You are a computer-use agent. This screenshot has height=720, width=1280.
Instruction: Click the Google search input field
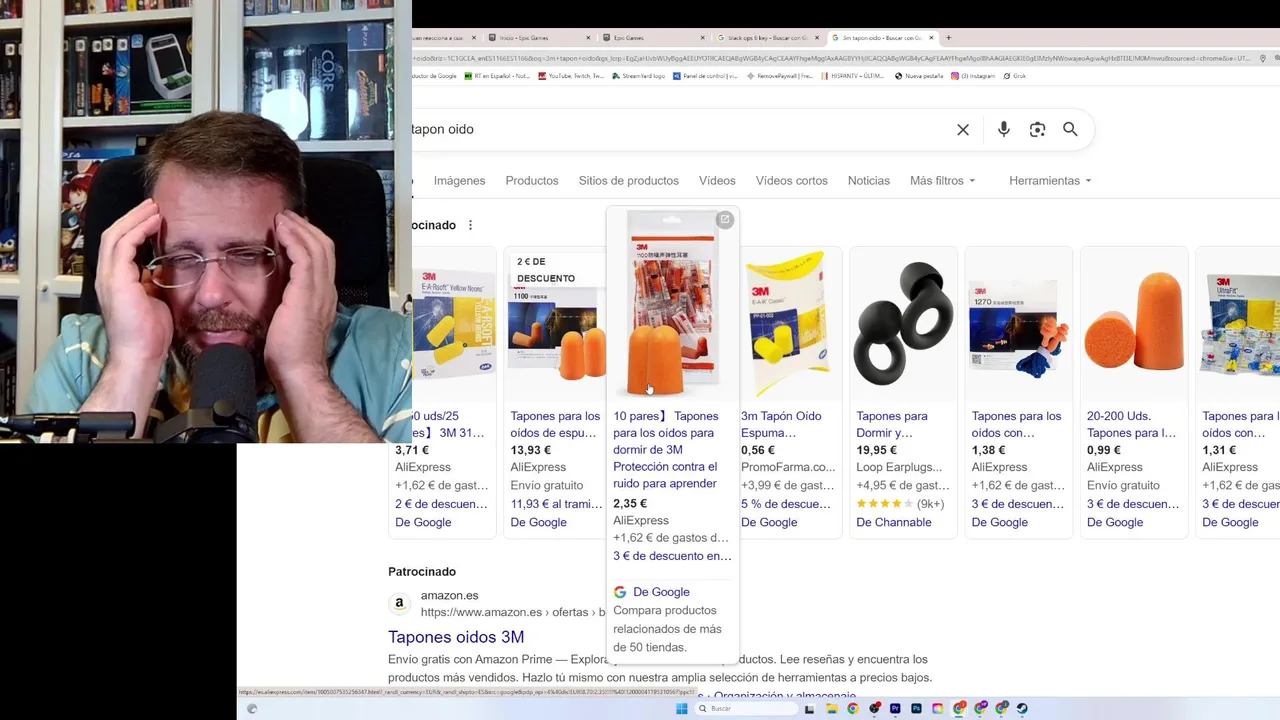680,130
